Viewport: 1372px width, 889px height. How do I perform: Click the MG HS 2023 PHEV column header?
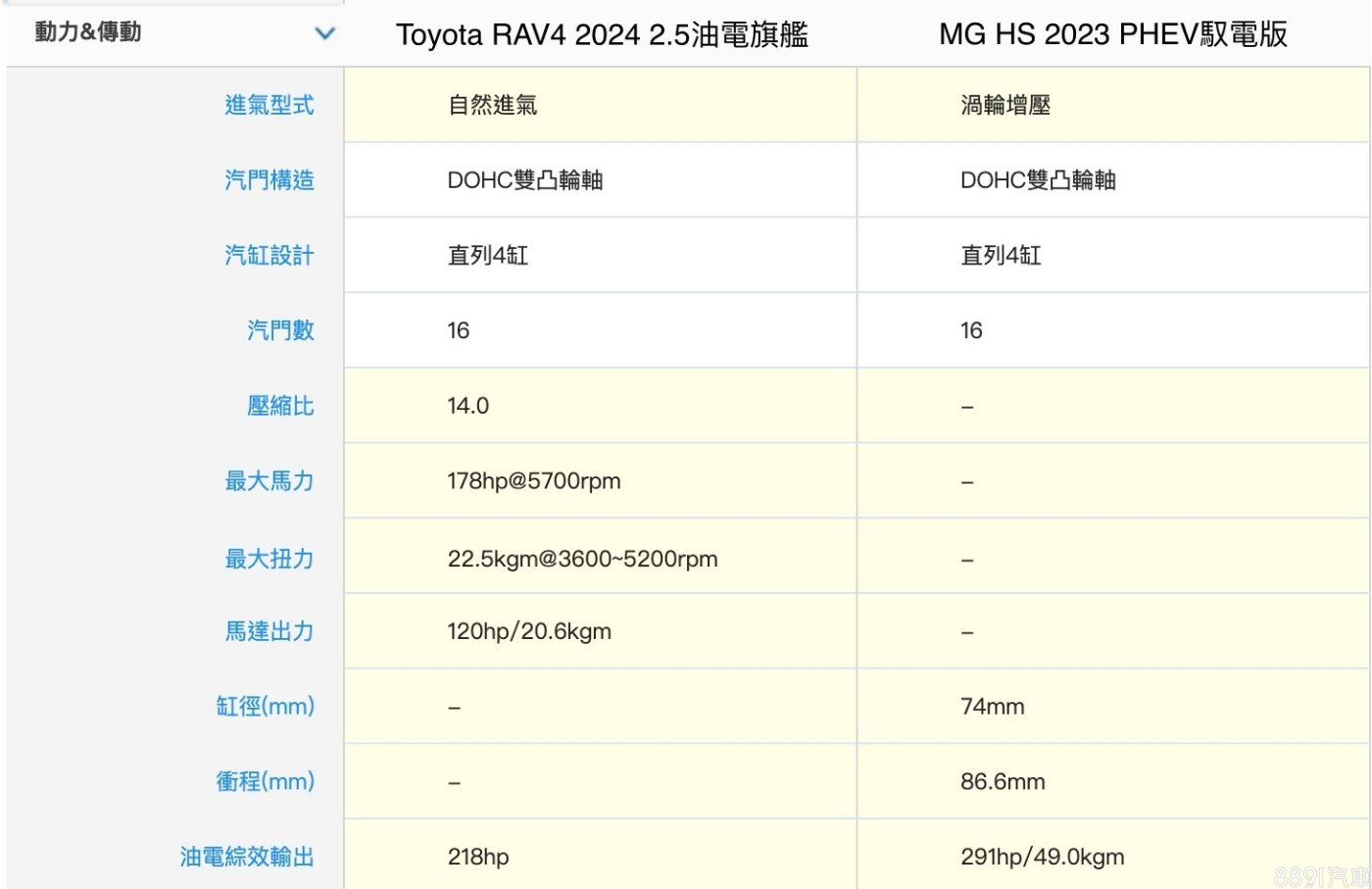pyautogui.click(x=1112, y=35)
